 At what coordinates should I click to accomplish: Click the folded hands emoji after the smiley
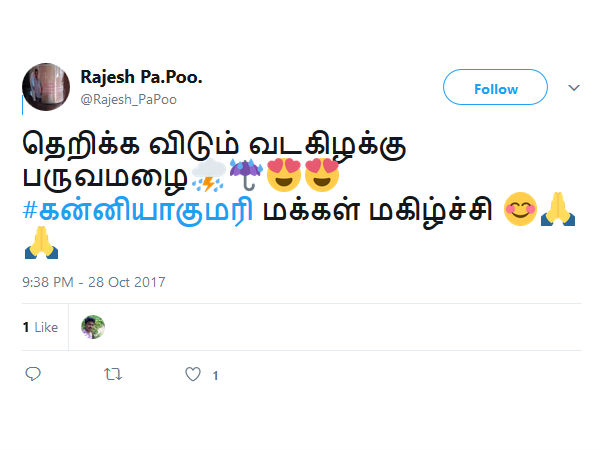pyautogui.click(x=558, y=209)
